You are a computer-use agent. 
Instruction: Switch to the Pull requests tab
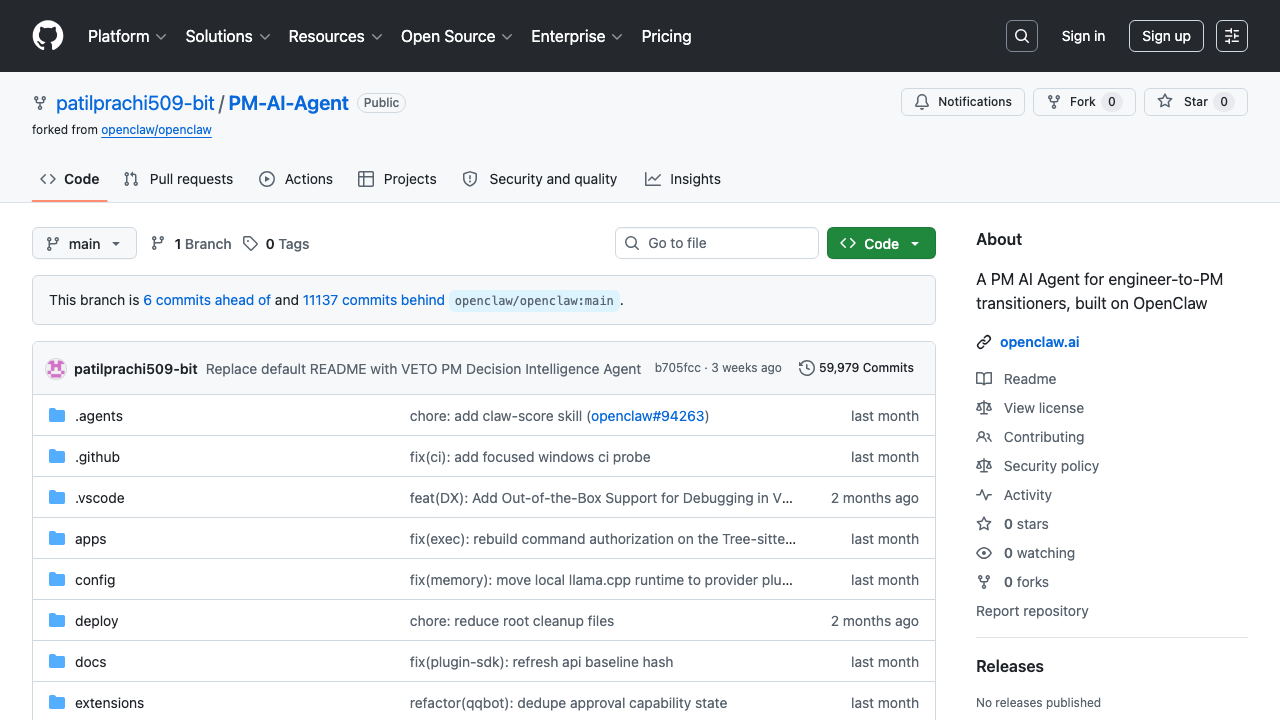click(x=178, y=179)
